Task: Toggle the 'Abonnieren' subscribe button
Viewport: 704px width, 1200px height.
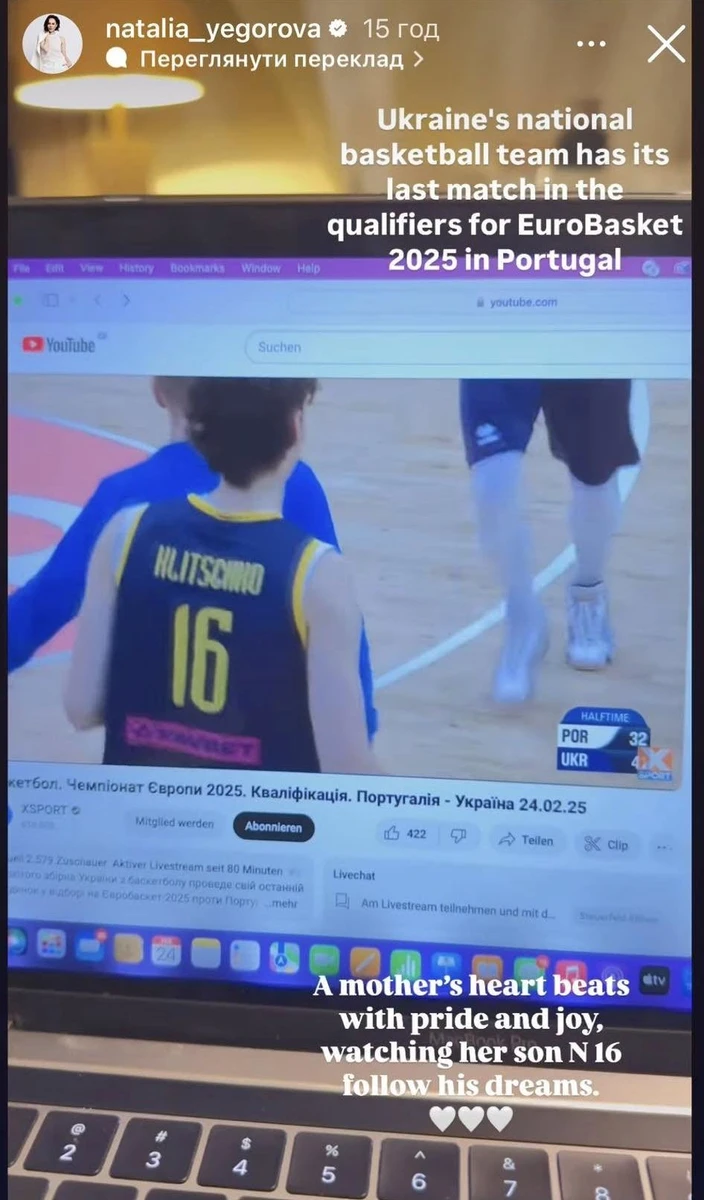Action: [x=273, y=827]
